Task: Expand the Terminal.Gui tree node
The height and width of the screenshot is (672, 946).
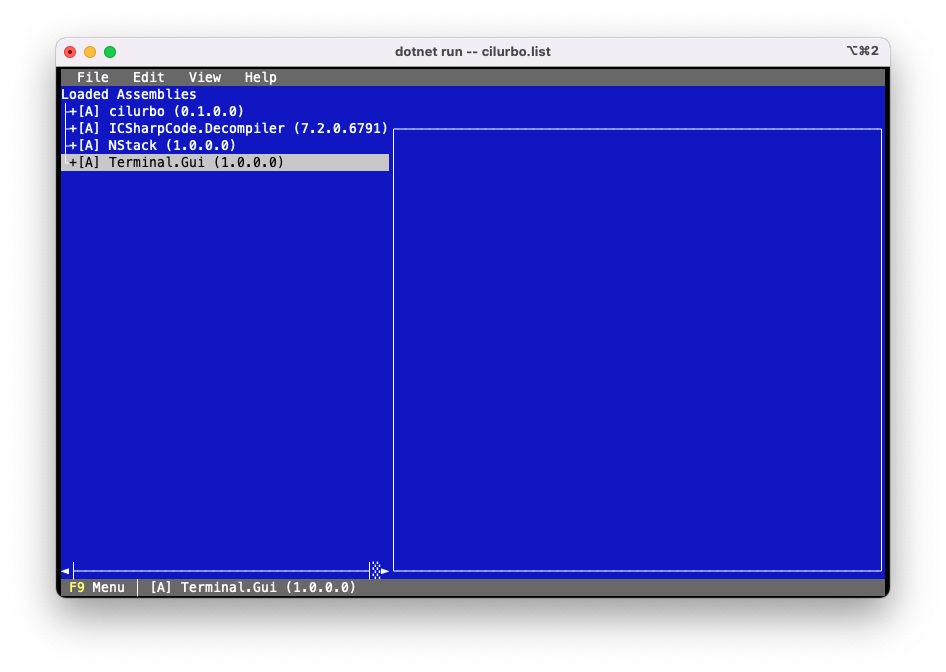Action: pyautogui.click(x=72, y=162)
